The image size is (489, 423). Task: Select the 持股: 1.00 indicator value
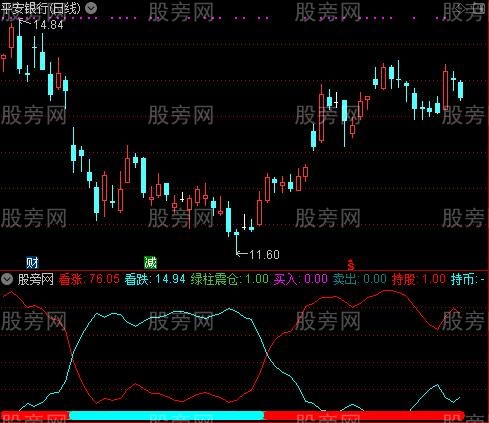(x=419, y=279)
